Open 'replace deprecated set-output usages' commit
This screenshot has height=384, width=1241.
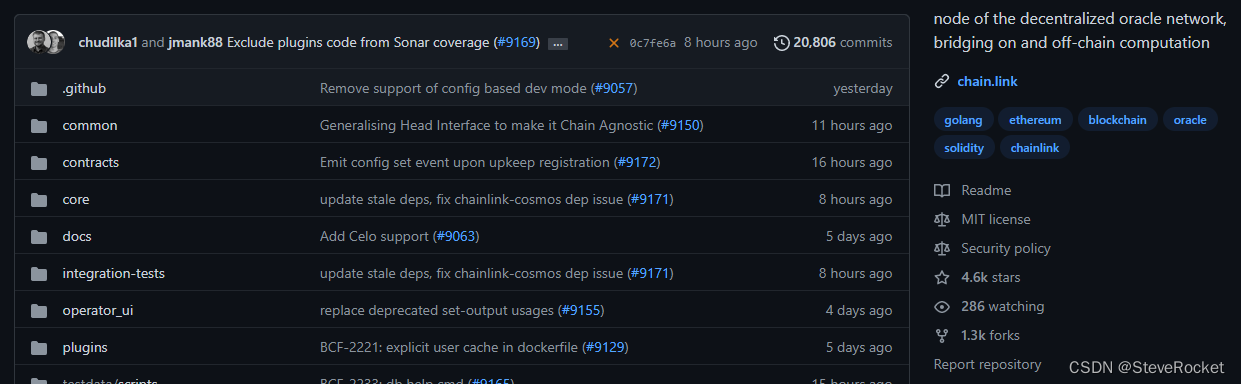click(x=437, y=310)
